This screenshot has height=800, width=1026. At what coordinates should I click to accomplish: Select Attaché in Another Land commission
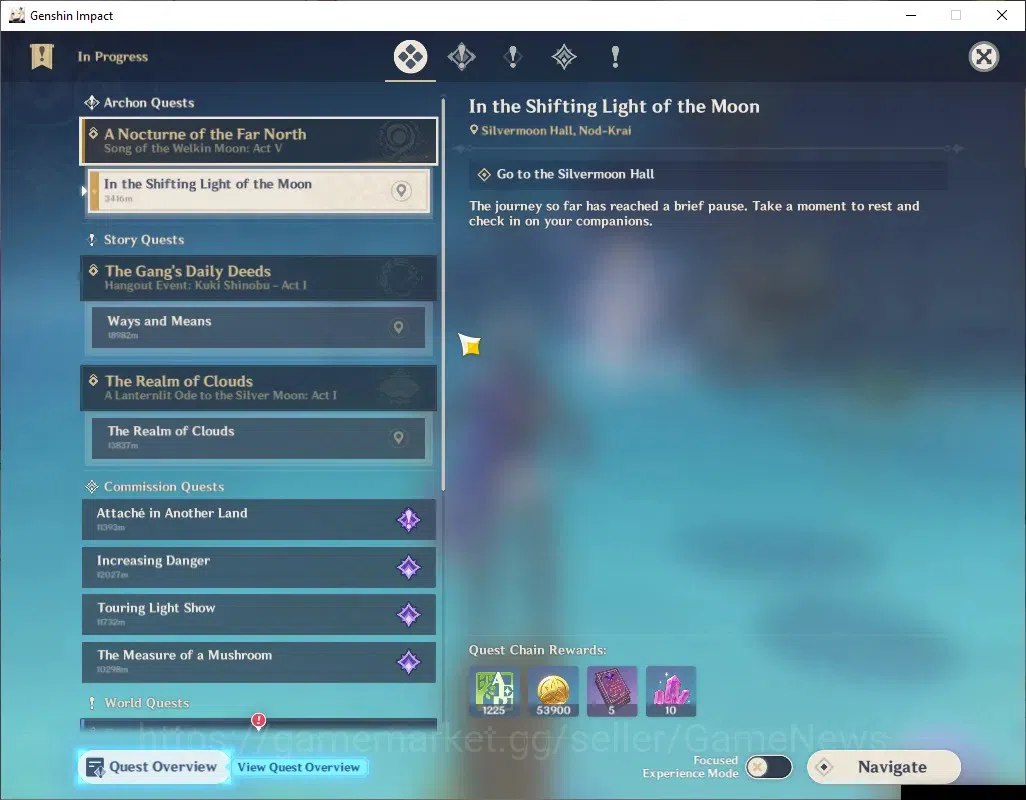(258, 519)
